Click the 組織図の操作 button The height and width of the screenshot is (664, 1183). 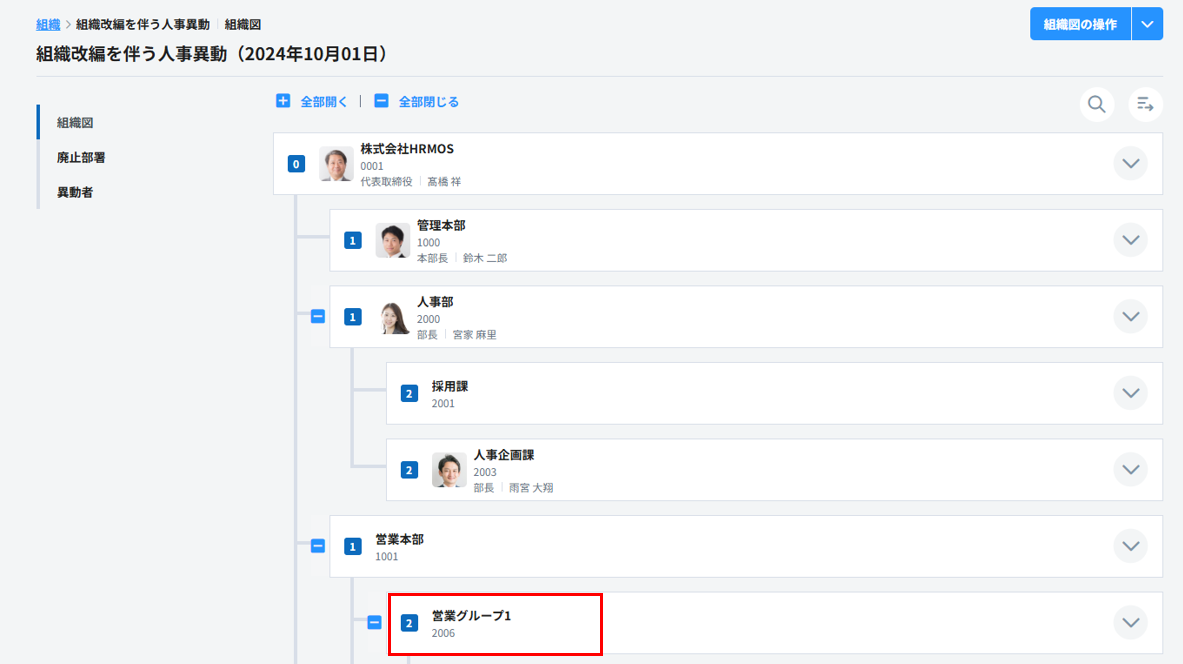pyautogui.click(x=1080, y=24)
